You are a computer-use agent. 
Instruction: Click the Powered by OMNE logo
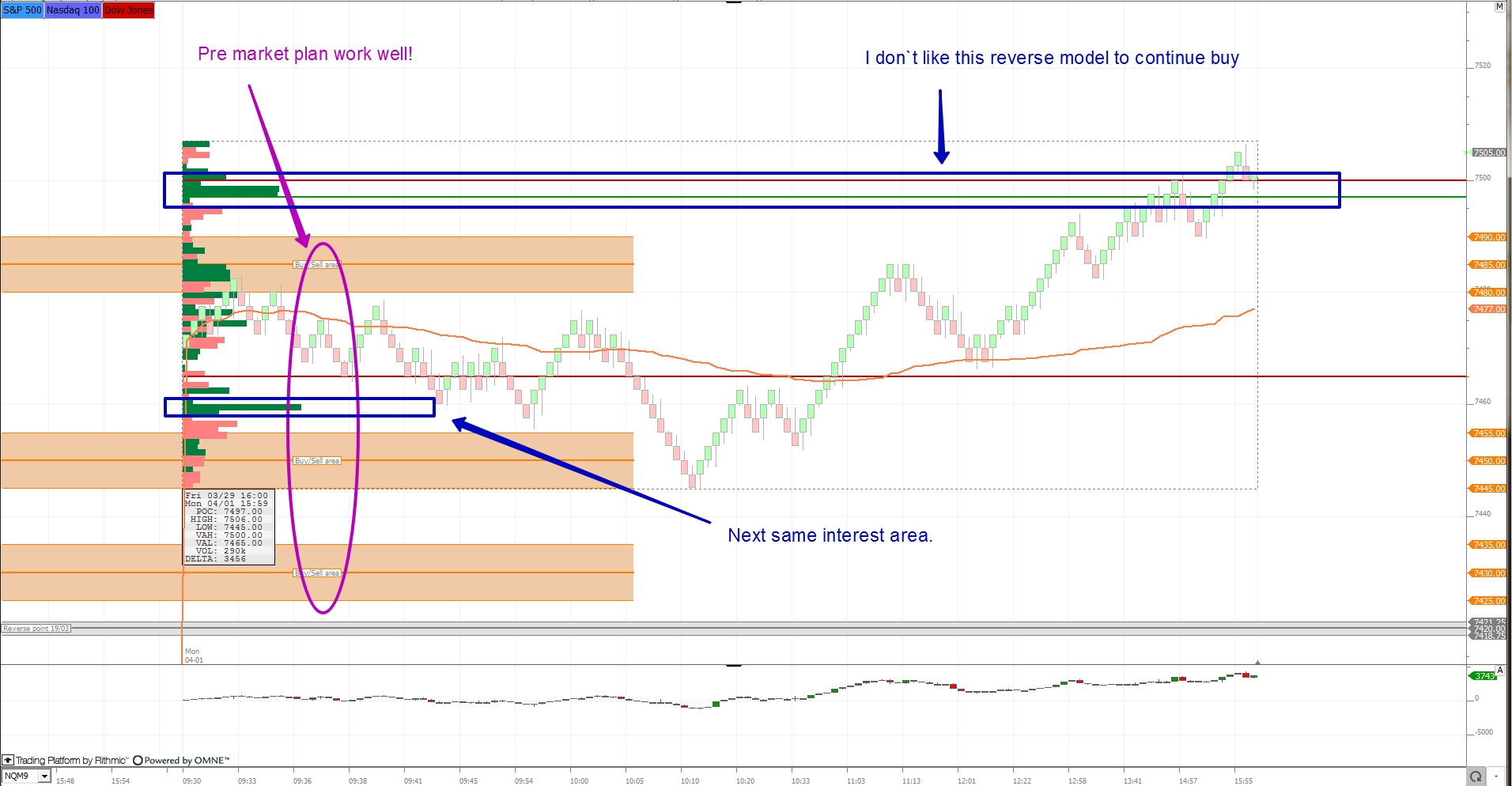click(181, 761)
